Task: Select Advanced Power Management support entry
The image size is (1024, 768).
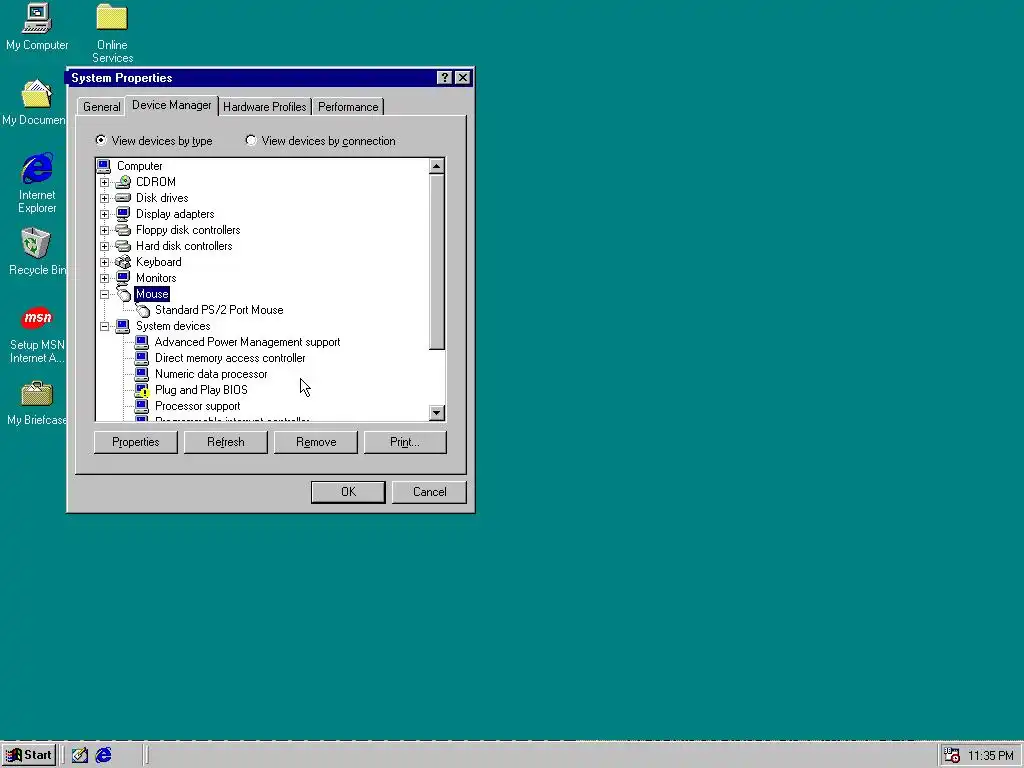Action: pyautogui.click(x=248, y=342)
